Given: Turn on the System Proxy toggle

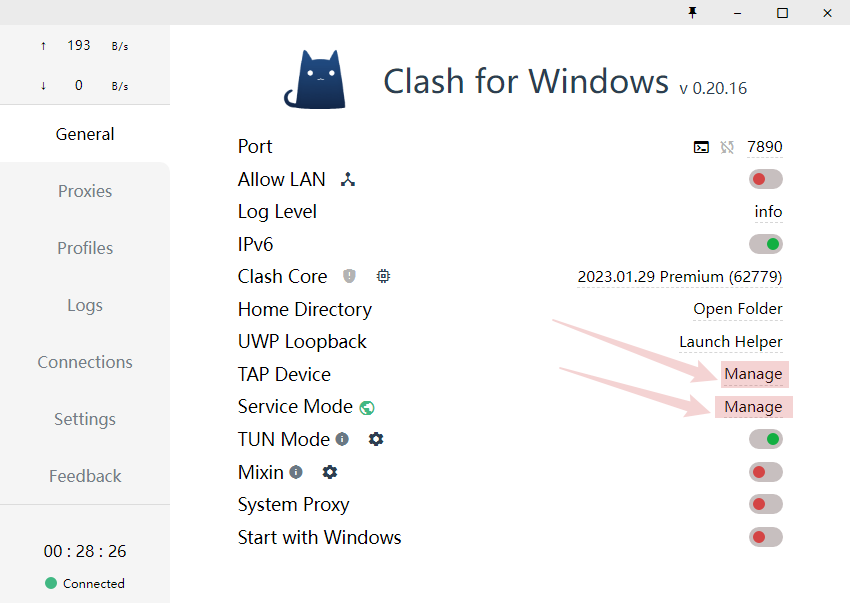Looking at the screenshot, I should pyautogui.click(x=765, y=504).
